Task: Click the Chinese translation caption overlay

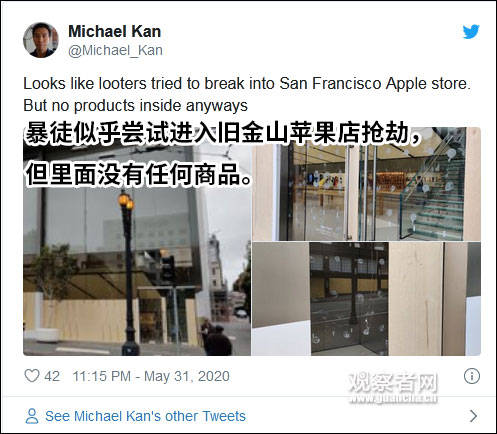Action: click(223, 154)
